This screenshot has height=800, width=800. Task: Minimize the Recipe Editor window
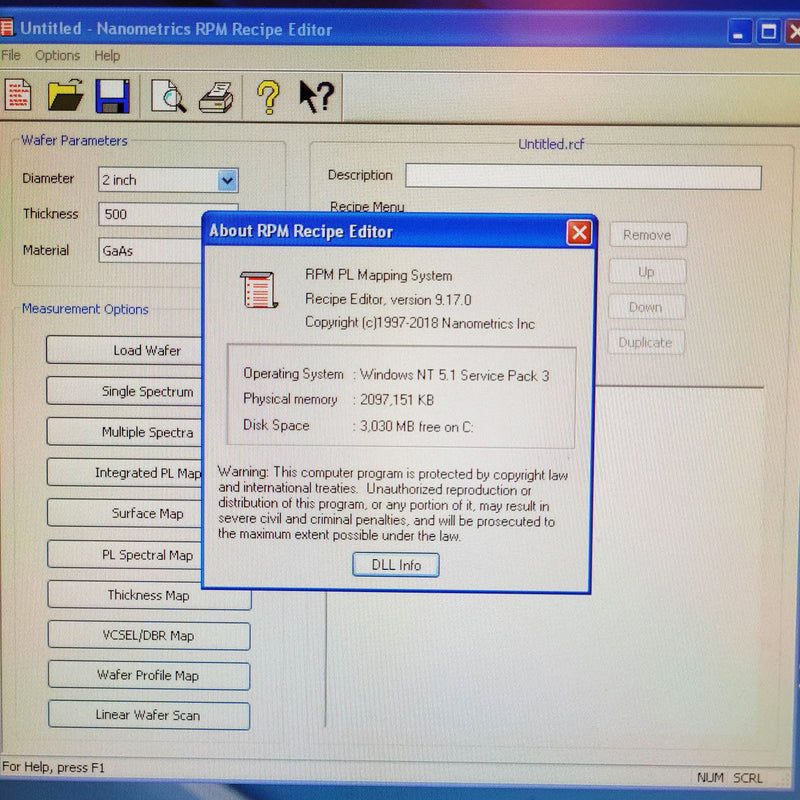pos(739,32)
